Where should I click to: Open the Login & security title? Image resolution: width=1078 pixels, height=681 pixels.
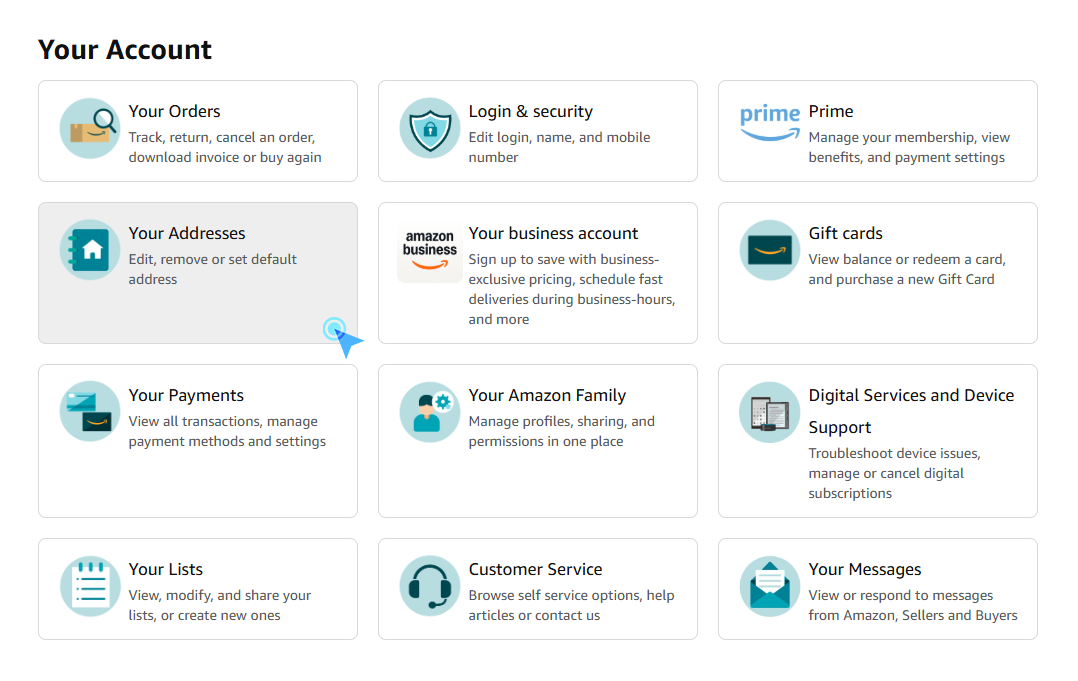point(531,111)
